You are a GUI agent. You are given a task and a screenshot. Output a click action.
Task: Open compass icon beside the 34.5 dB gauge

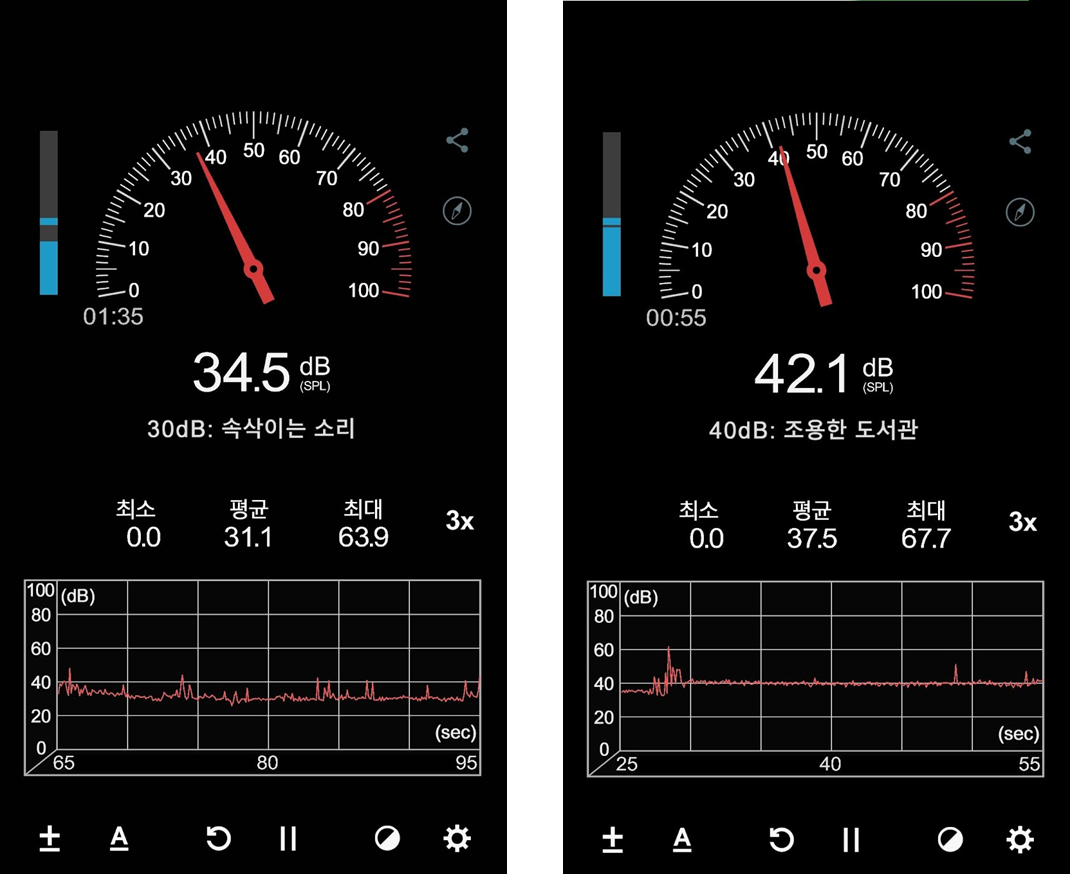click(x=457, y=211)
